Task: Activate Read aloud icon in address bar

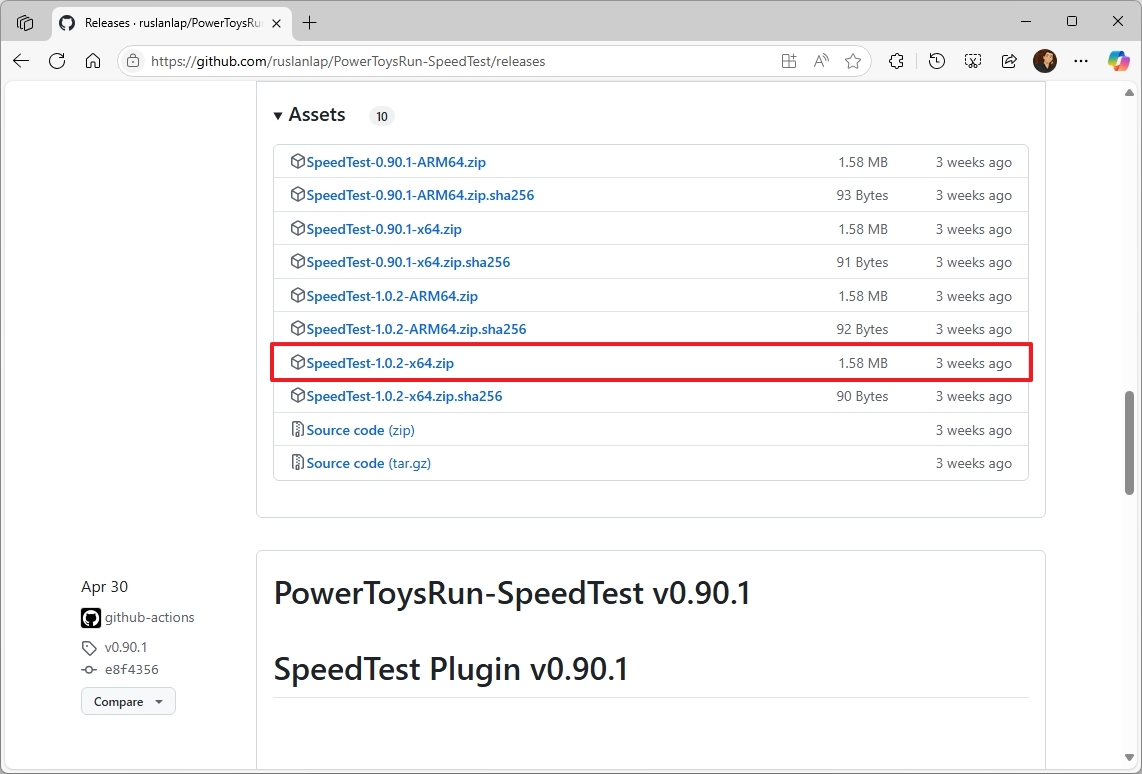Action: pyautogui.click(x=821, y=61)
